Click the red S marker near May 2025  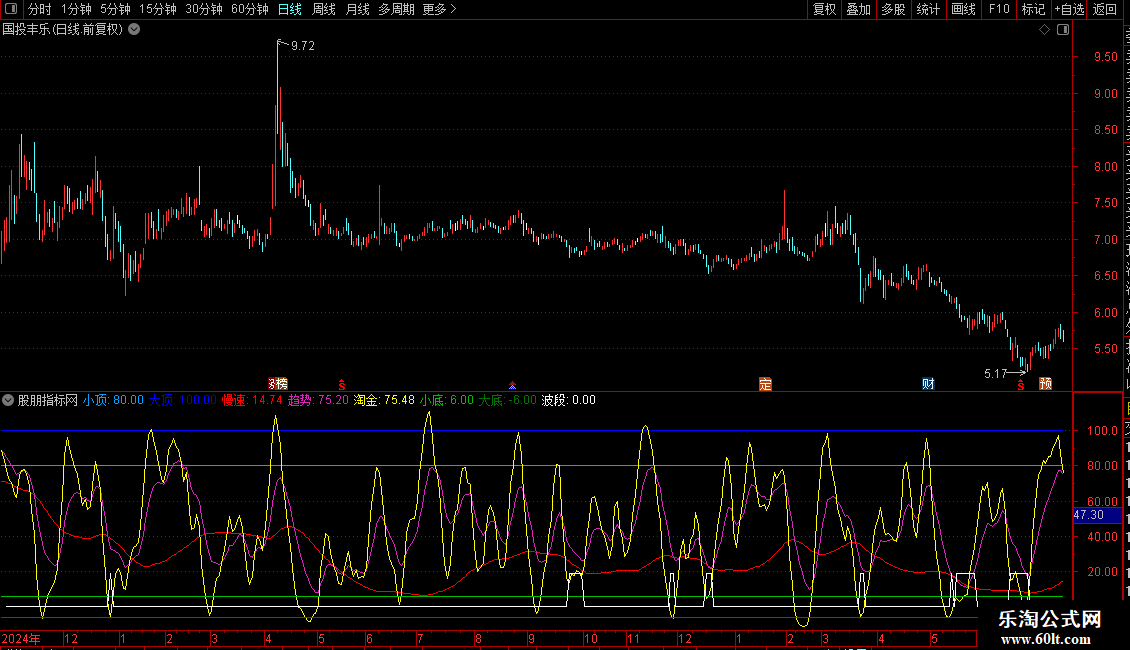pyautogui.click(x=1020, y=386)
